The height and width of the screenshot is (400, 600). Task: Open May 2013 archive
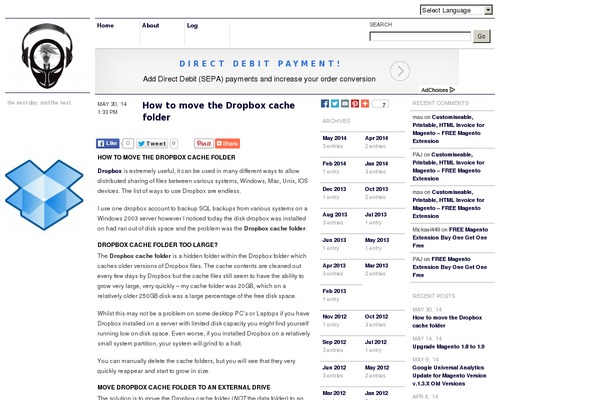pos(377,240)
